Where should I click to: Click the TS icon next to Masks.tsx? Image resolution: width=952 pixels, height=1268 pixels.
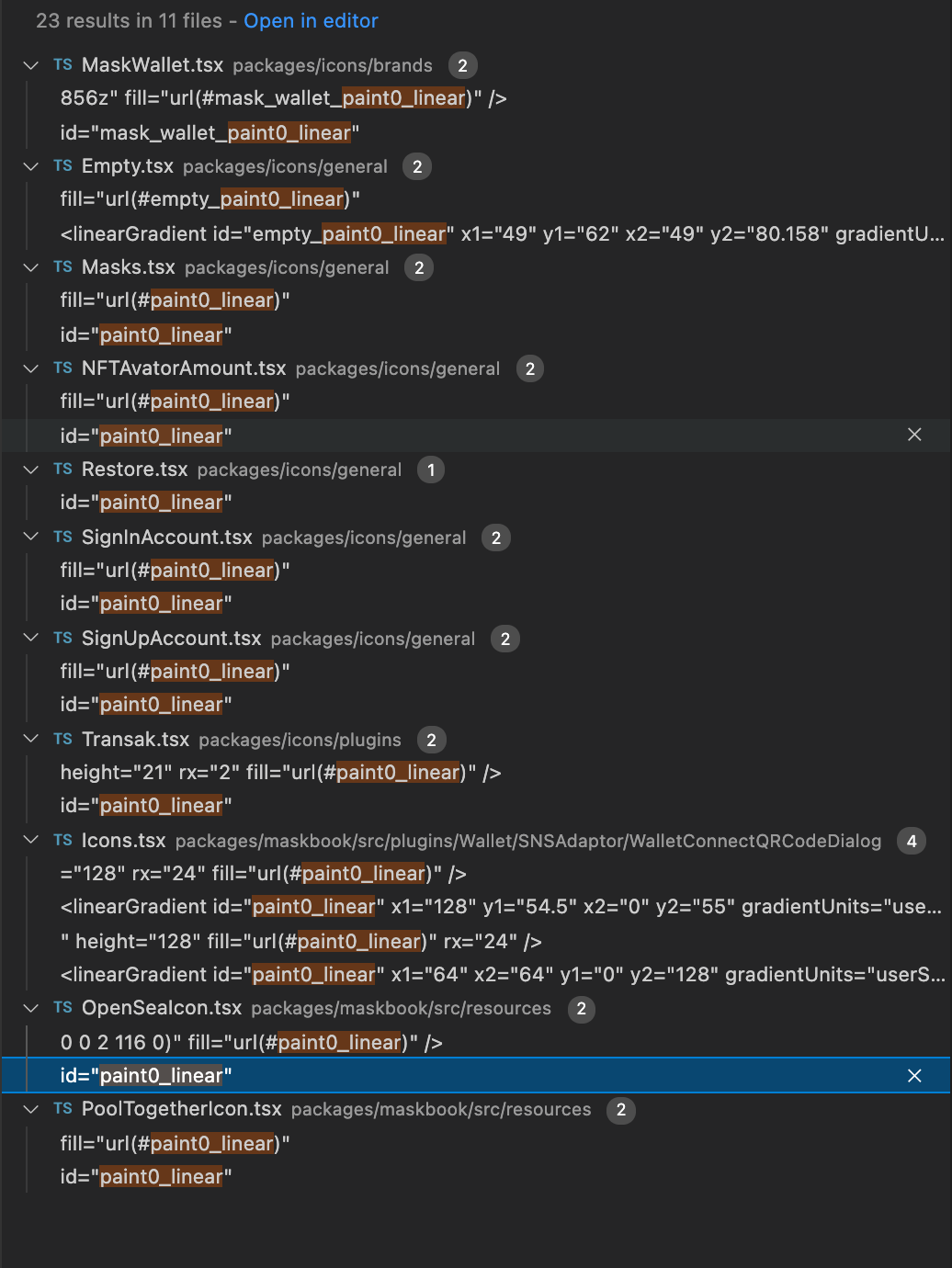[62, 267]
